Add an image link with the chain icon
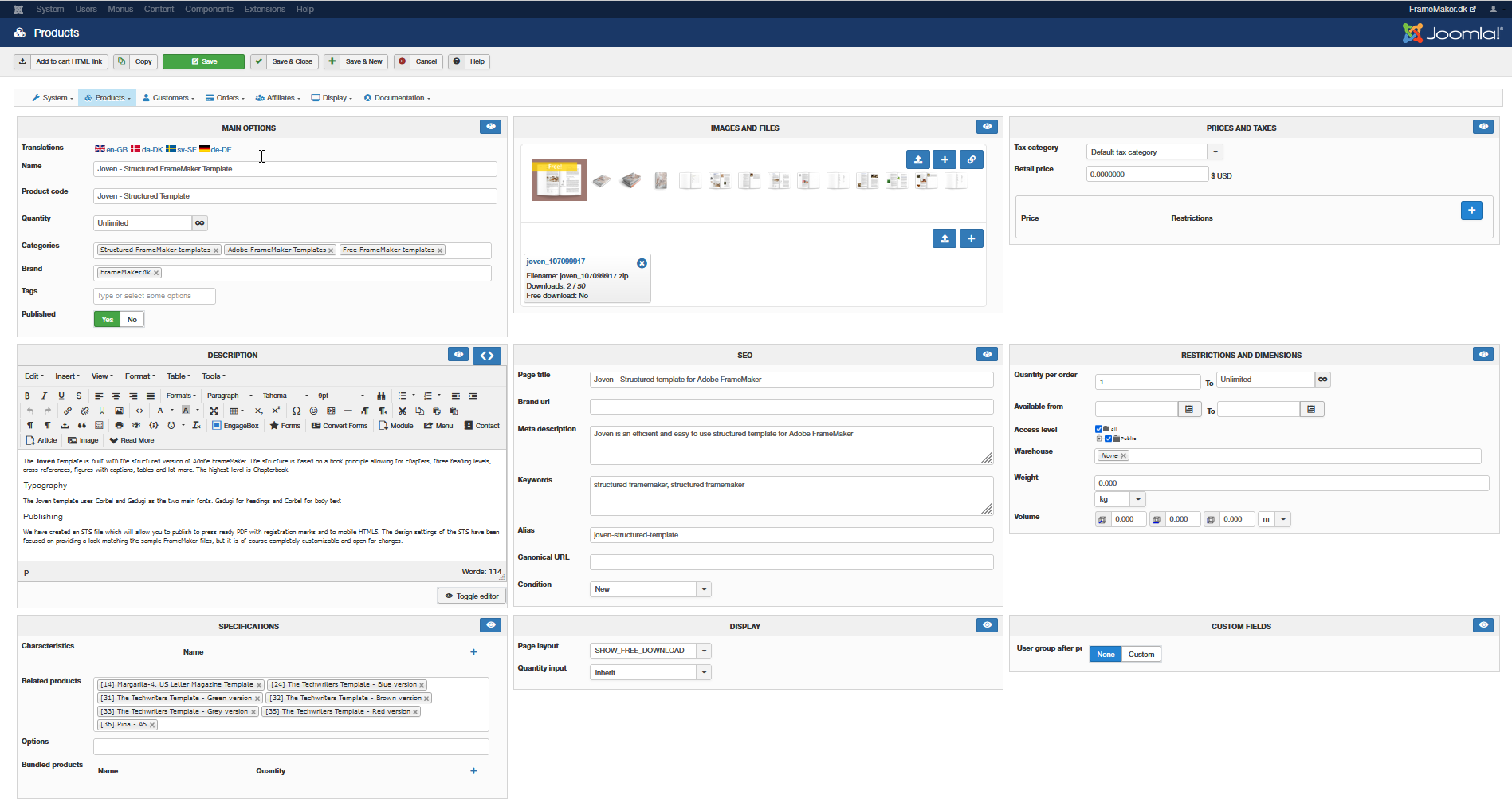The width and height of the screenshot is (1512, 803). (972, 159)
